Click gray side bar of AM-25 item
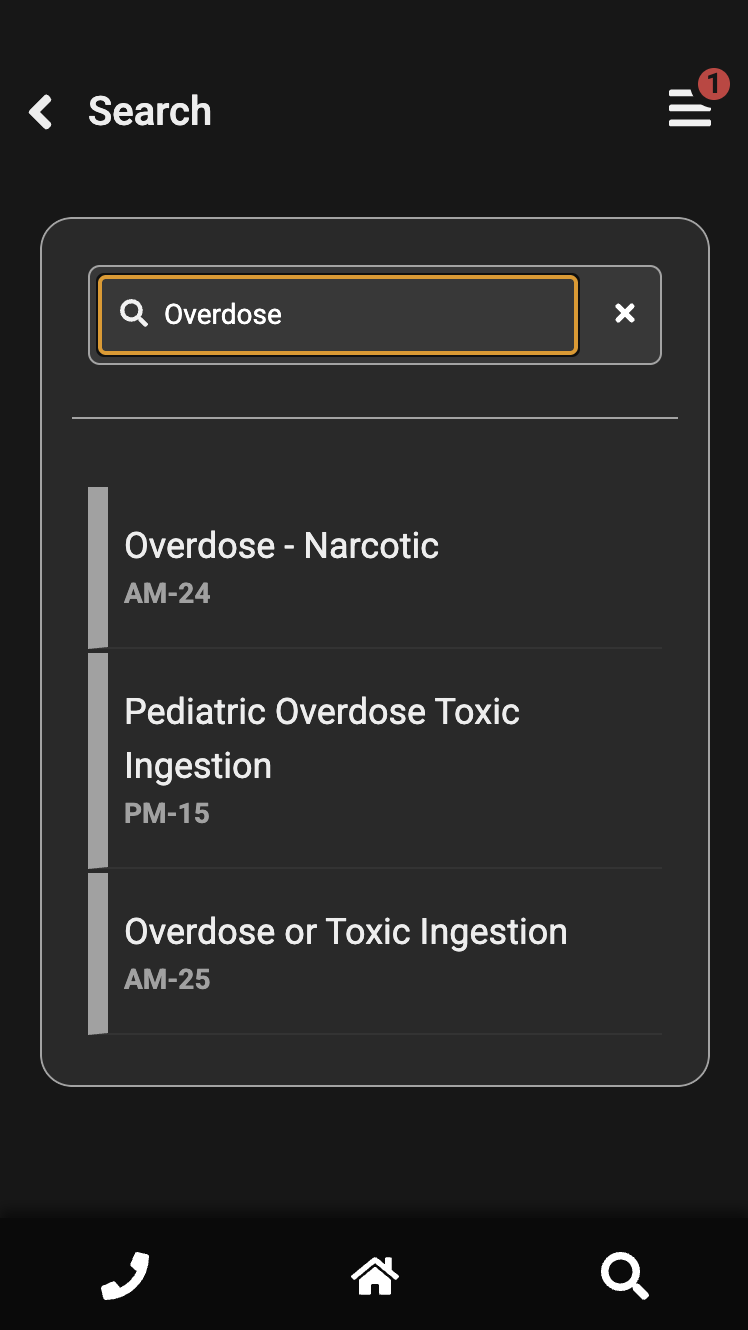 pos(98,954)
